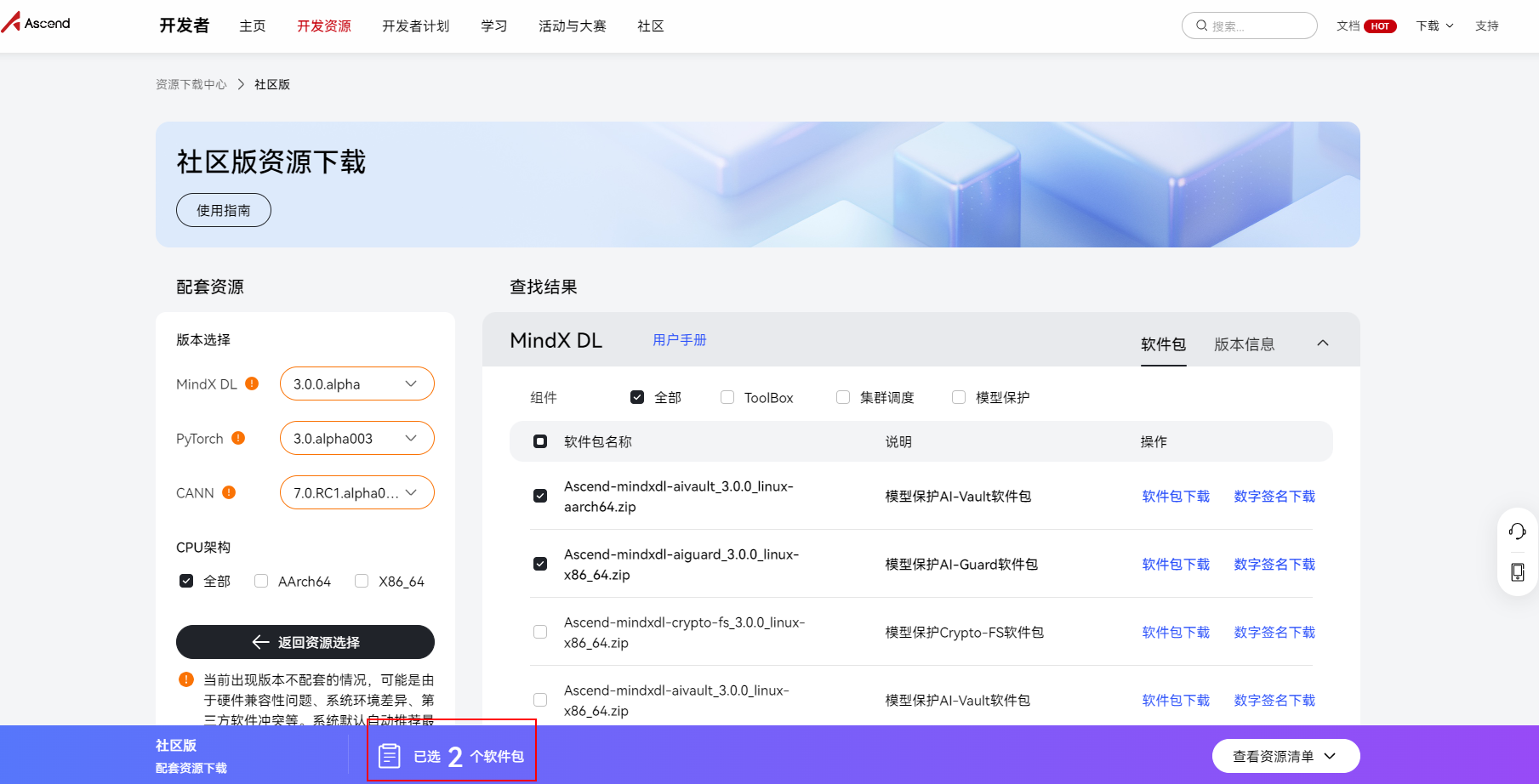This screenshot has height=784, width=1539.
Task: Collapse the MindX DL results panel
Action: pyautogui.click(x=1323, y=343)
